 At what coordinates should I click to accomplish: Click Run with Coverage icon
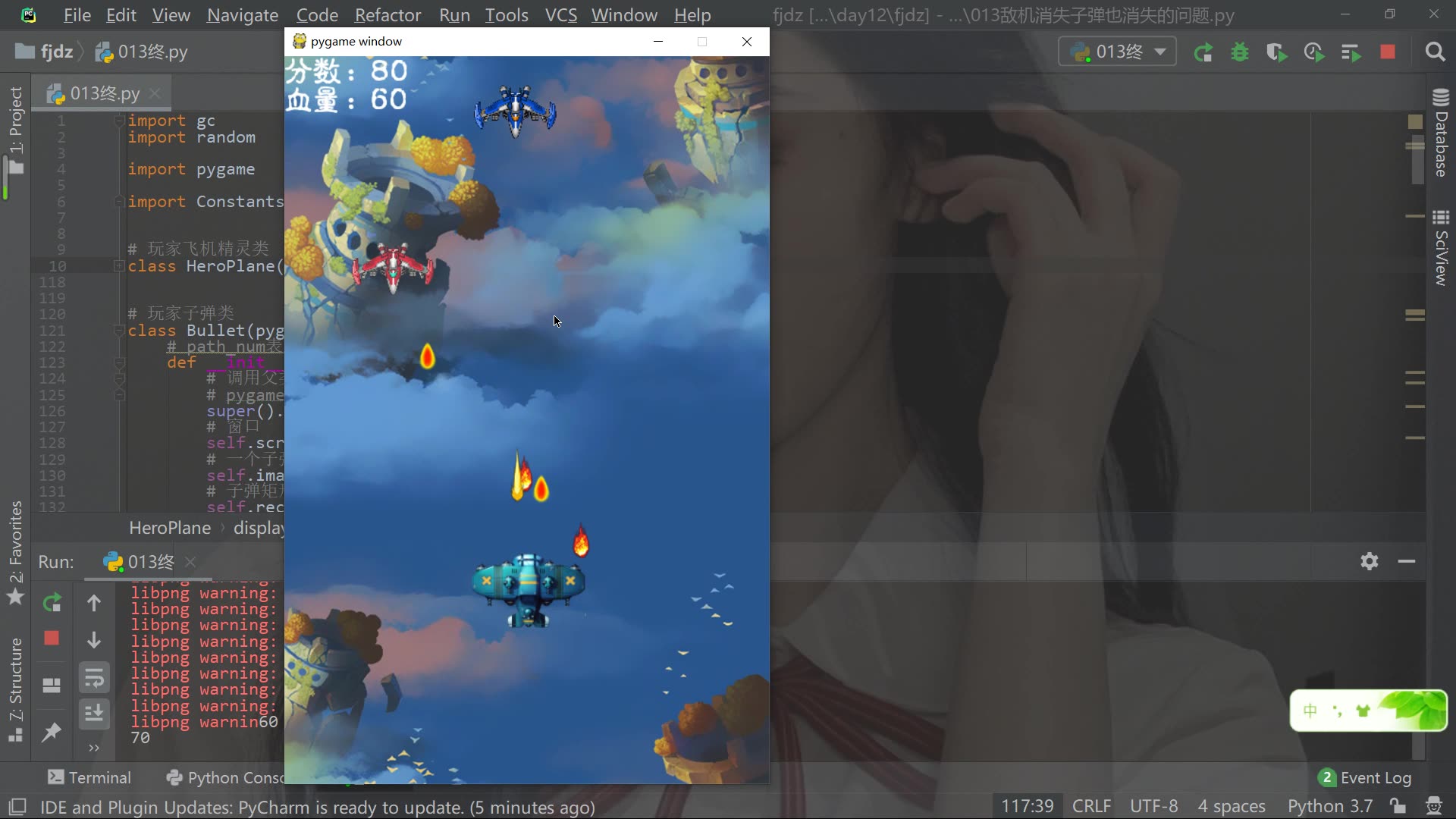(x=1276, y=52)
